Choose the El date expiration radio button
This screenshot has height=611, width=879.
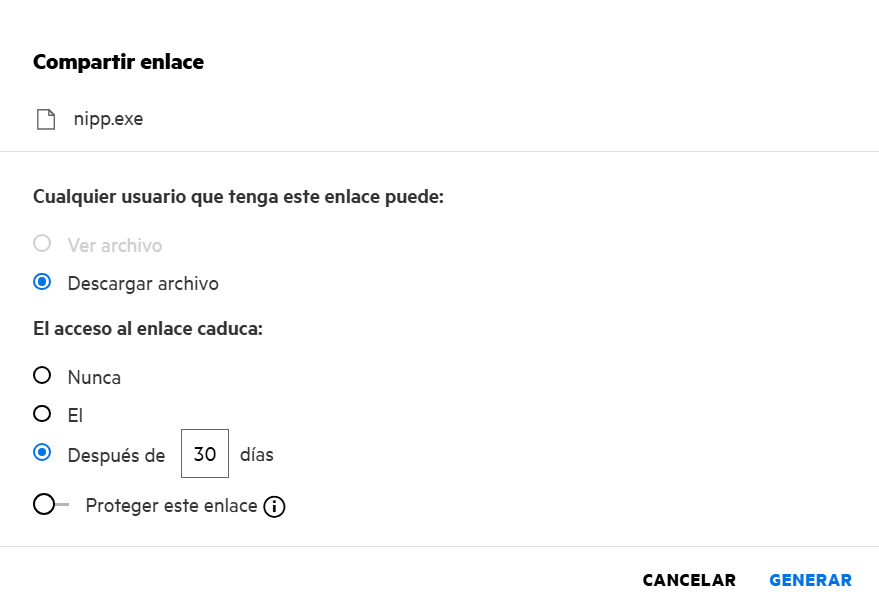click(x=42, y=414)
